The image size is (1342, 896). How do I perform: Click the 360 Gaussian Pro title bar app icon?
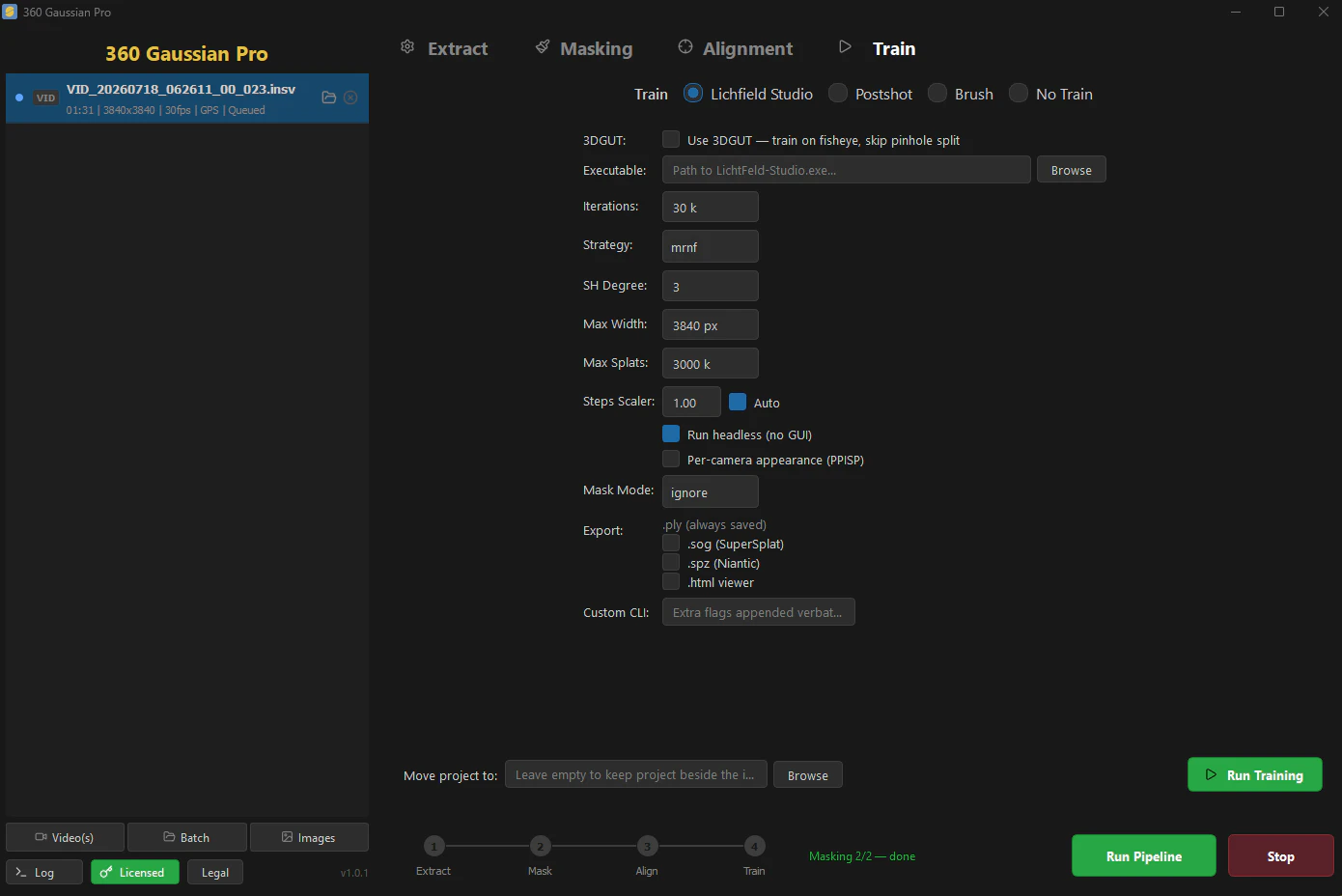coord(10,12)
